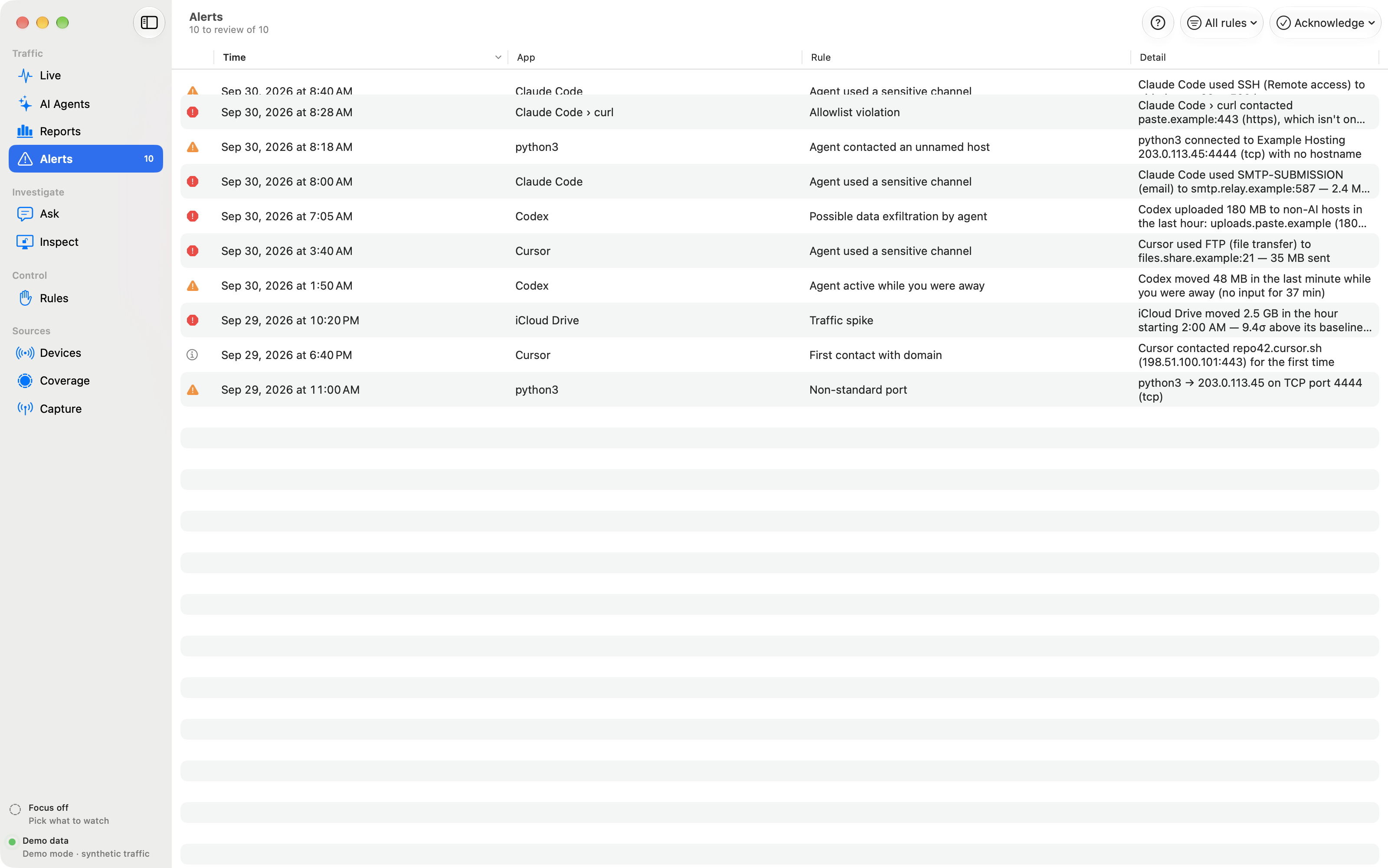
Task: Select 'First contact with domain' rule
Action: click(875, 355)
